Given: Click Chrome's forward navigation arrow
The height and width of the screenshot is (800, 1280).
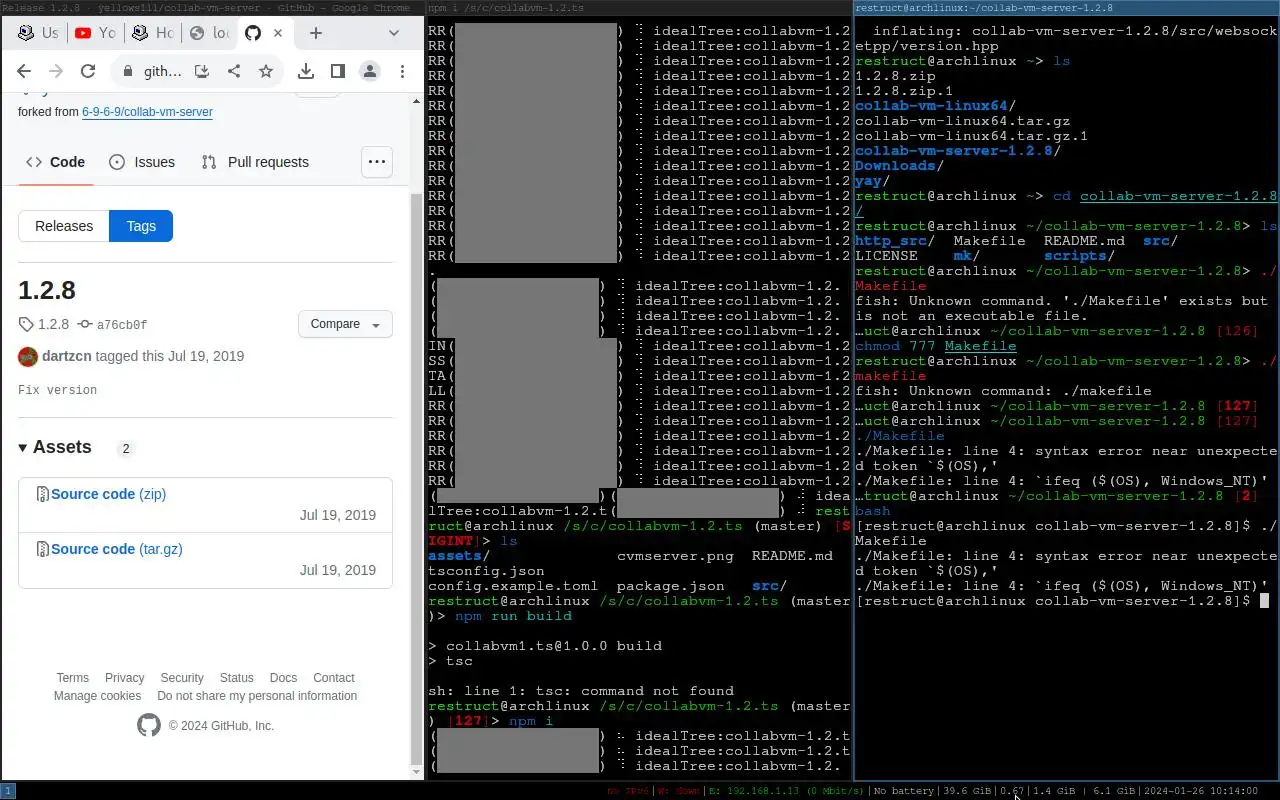Looking at the screenshot, I should pos(56,71).
